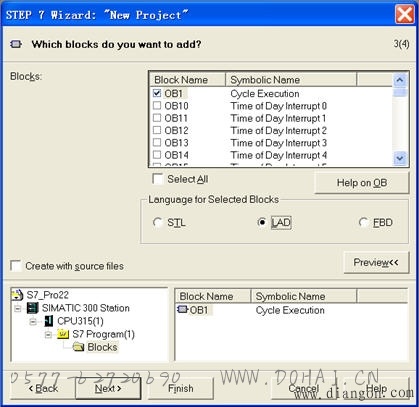Click the block list scrollbar thumb

click(400, 92)
